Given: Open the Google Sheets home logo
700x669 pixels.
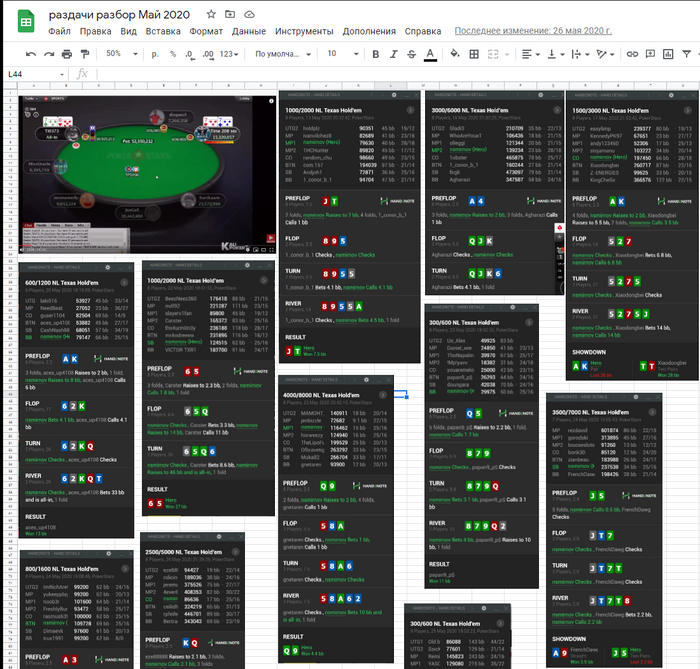Looking at the screenshot, I should click(26, 21).
